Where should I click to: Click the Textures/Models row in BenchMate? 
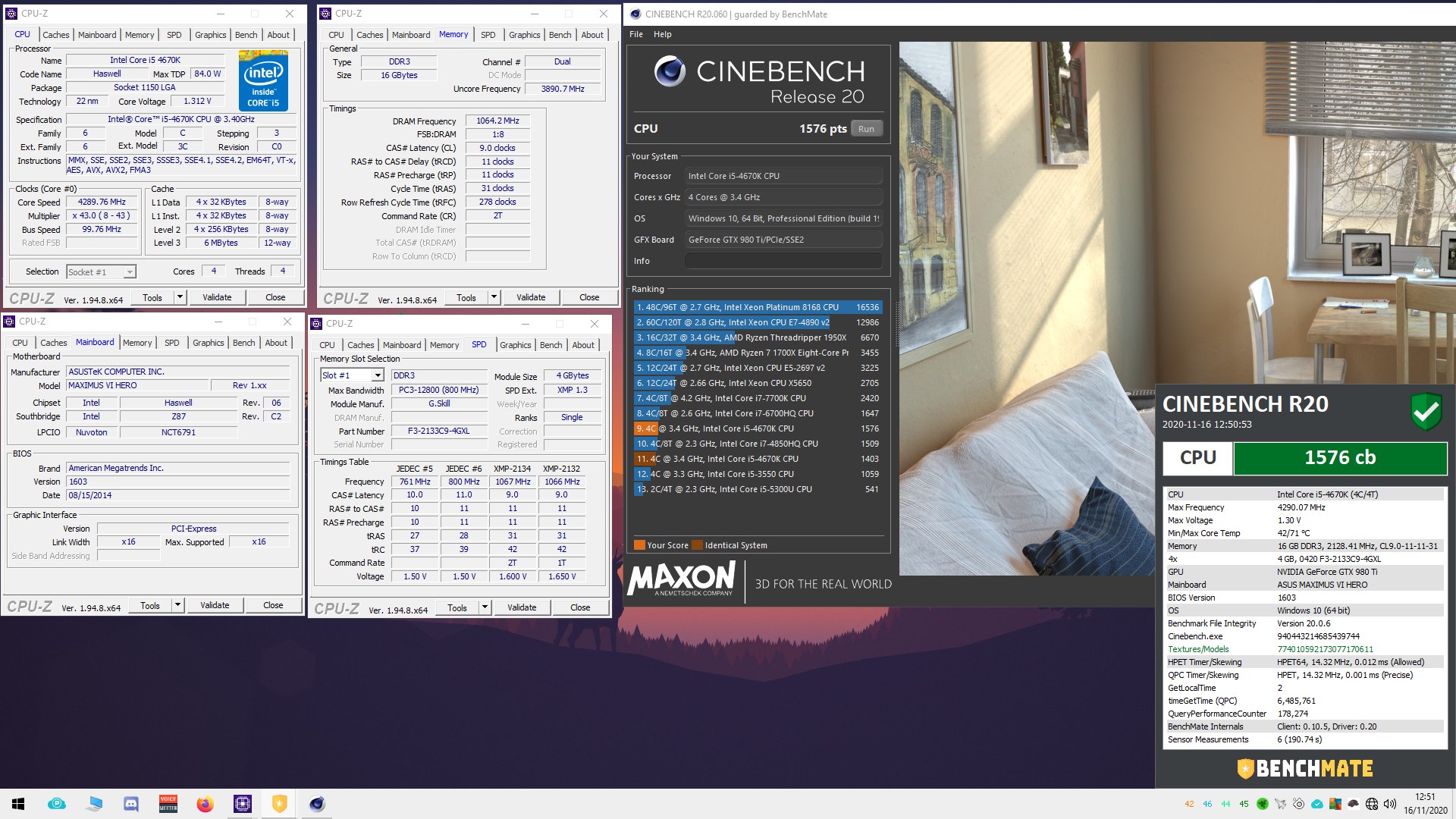[1304, 649]
